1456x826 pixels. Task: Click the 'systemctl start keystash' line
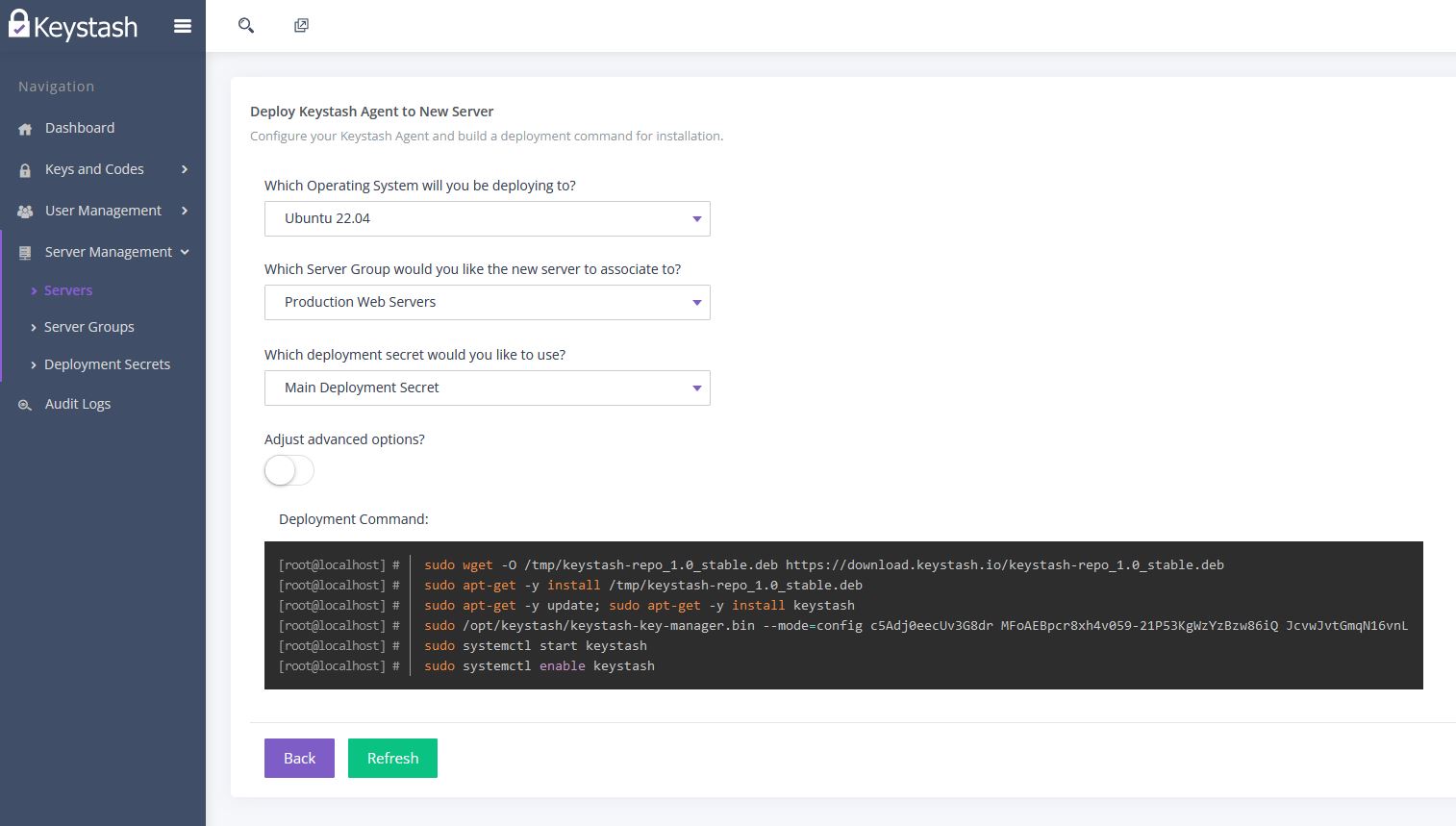click(x=536, y=645)
